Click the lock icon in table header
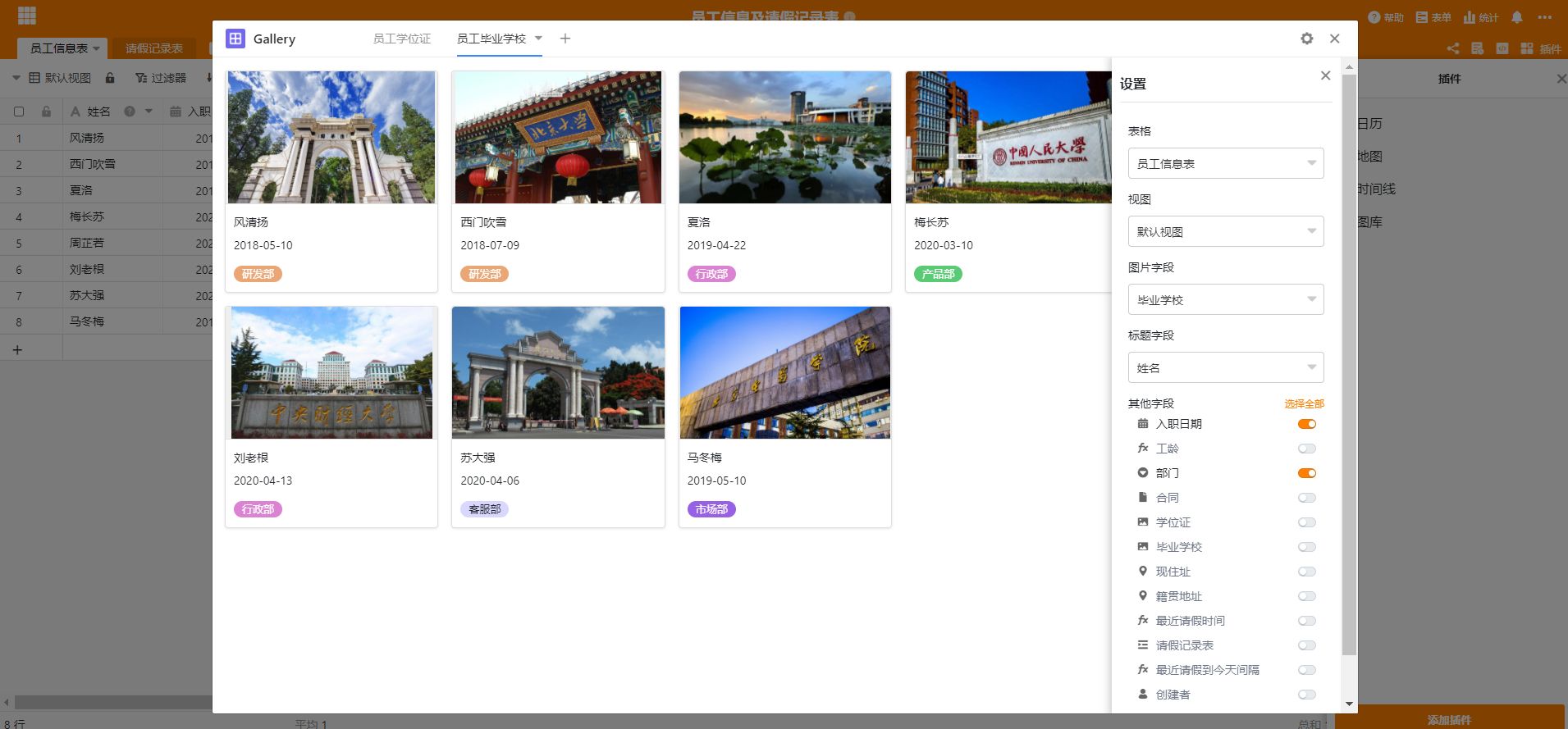This screenshot has height=729, width=1568. click(x=46, y=112)
